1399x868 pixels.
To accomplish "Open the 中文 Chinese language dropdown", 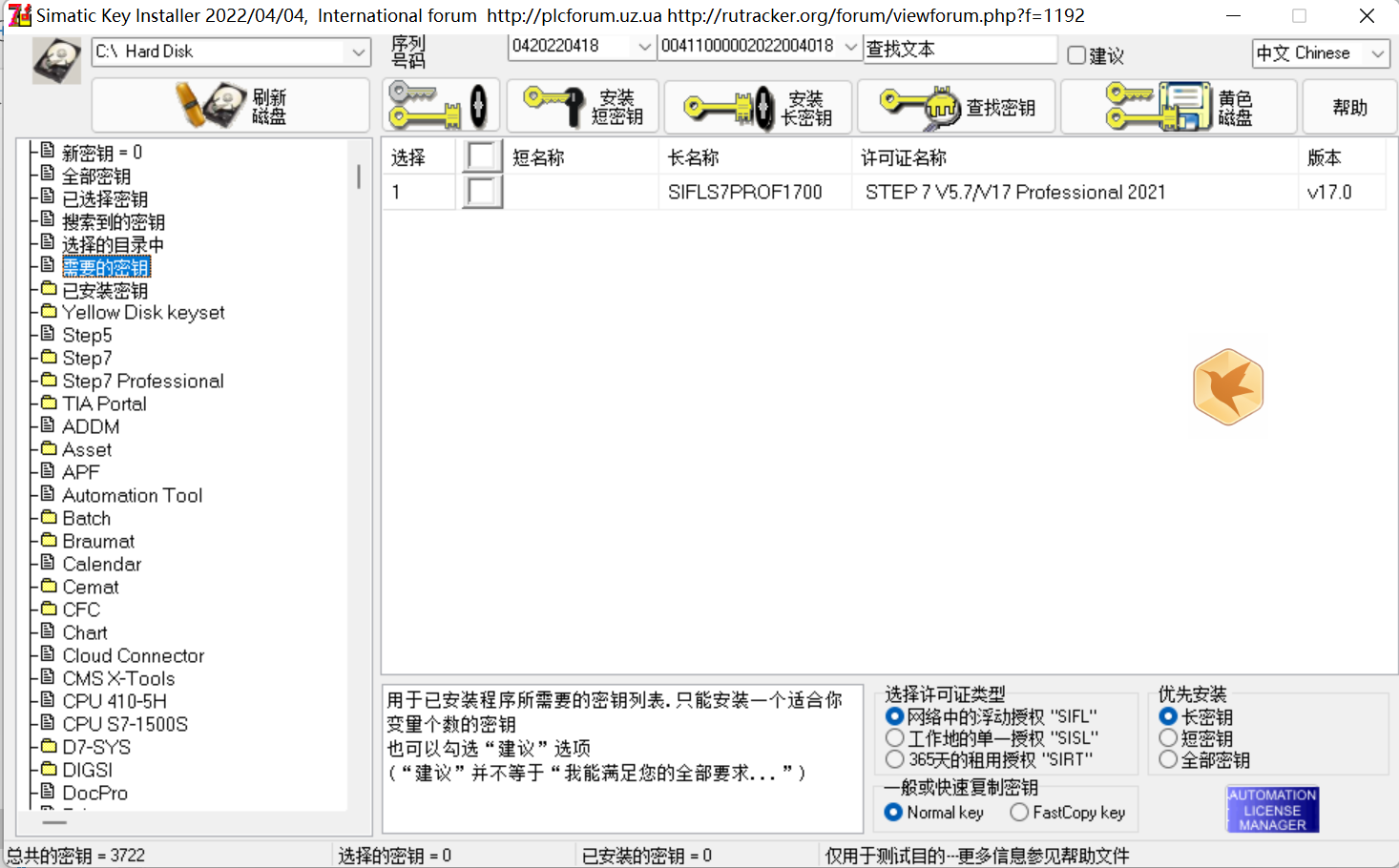I will pyautogui.click(x=1377, y=53).
